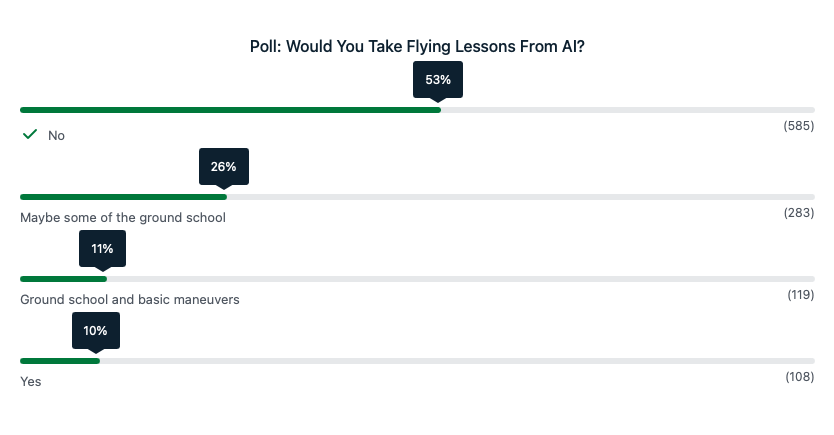
Task: Click the 10% percentage tooltip badge
Action: coord(95,330)
